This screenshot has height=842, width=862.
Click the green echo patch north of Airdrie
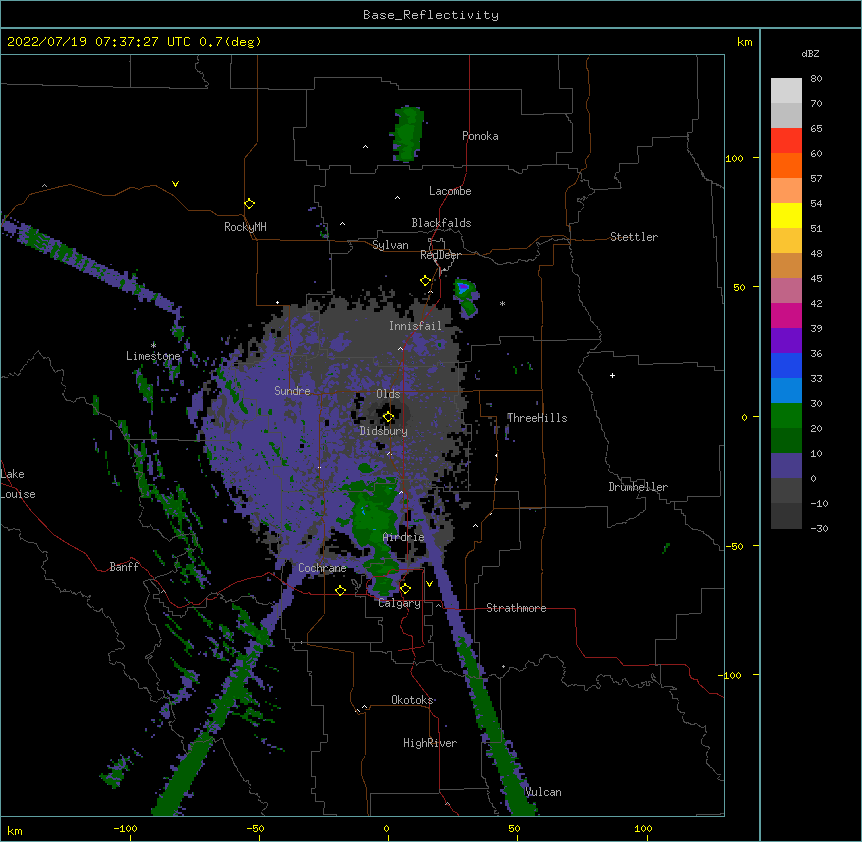tap(373, 514)
